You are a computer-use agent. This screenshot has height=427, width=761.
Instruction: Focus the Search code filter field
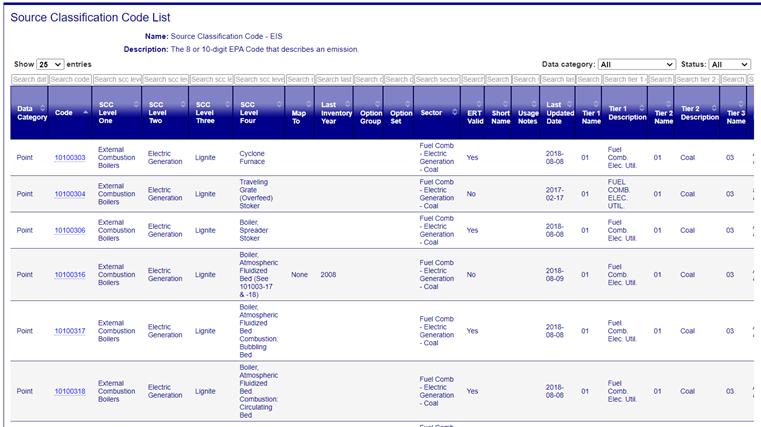[x=70, y=79]
